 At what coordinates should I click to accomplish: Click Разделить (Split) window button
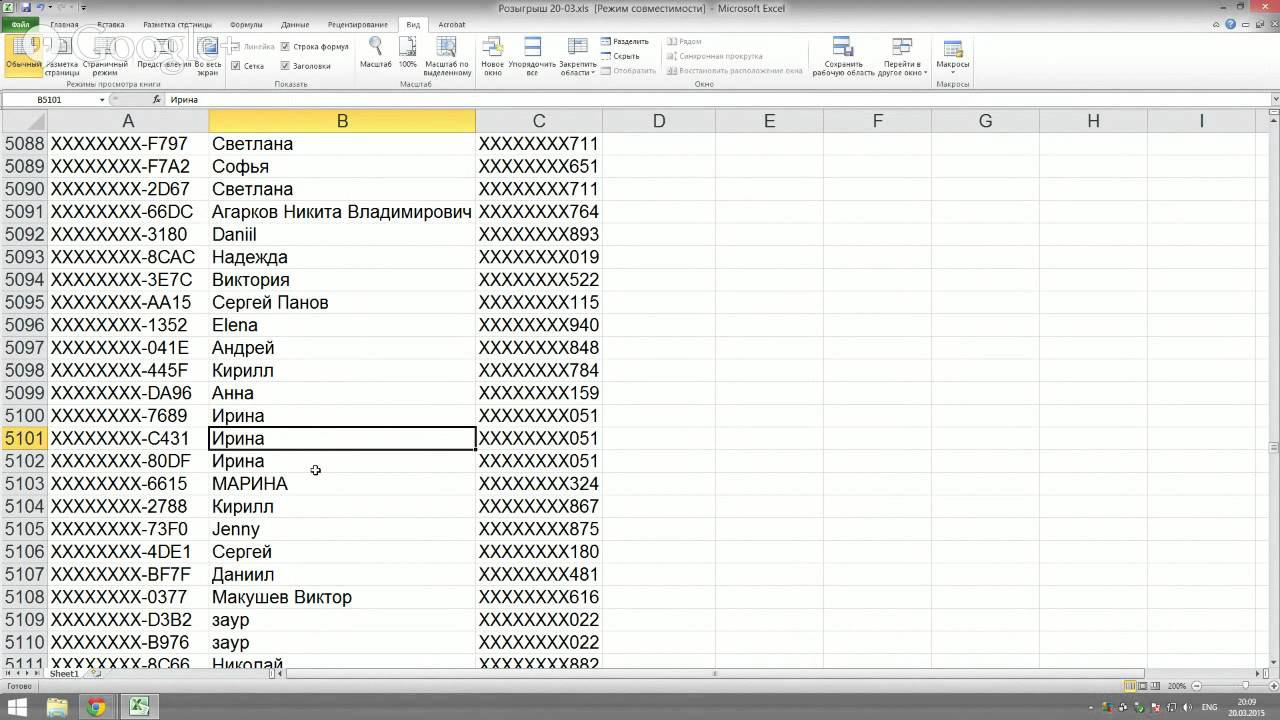pyautogui.click(x=625, y=42)
